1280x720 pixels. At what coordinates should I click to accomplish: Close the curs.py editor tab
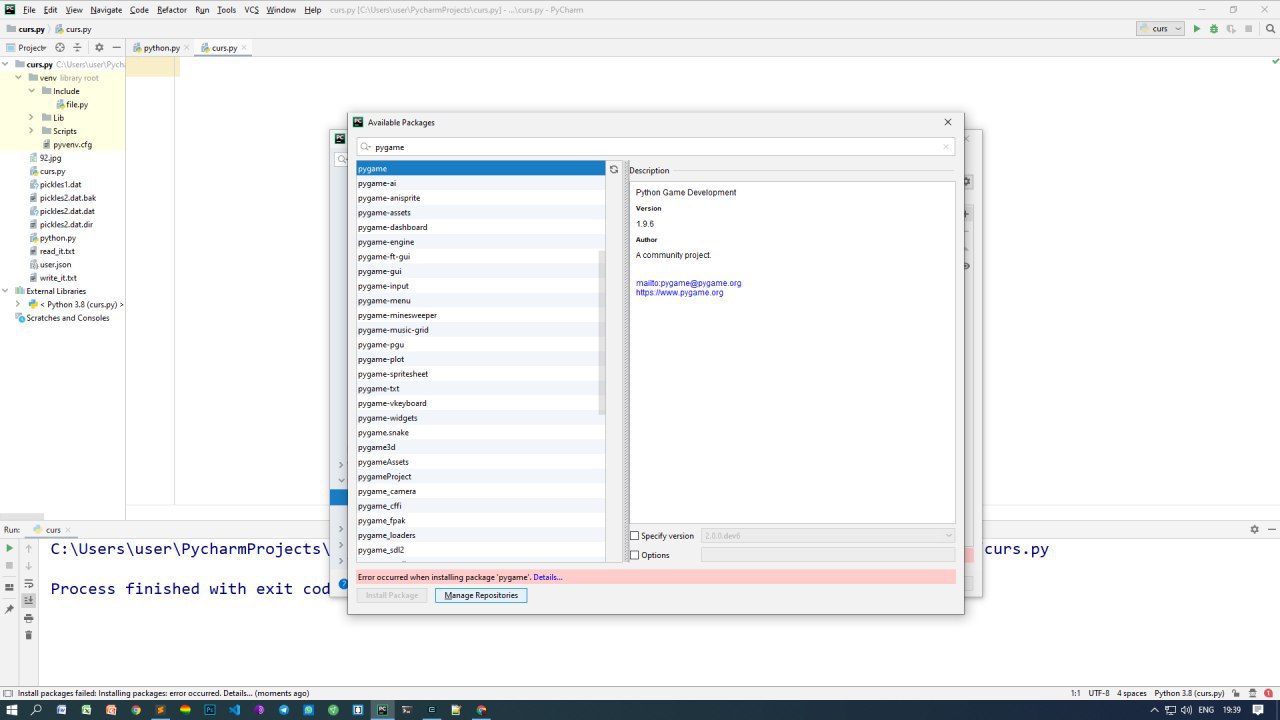coord(244,48)
